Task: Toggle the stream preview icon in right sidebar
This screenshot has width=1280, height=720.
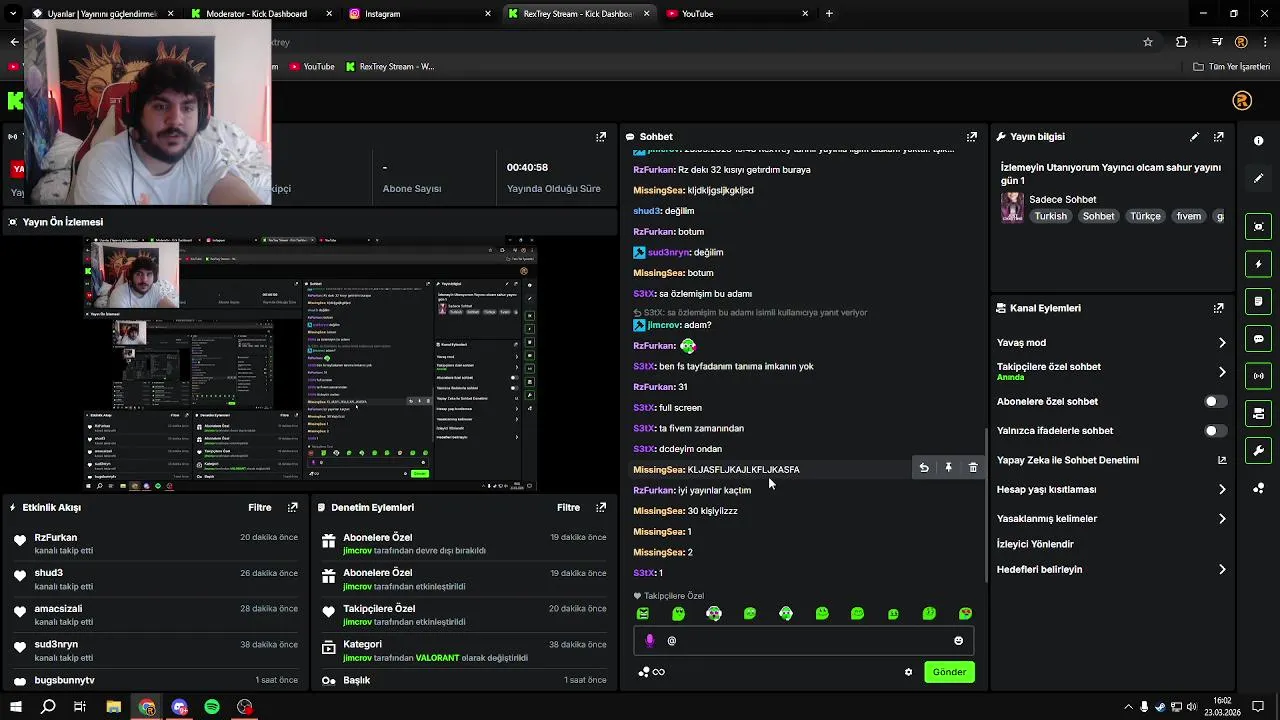Action: pos(1259,227)
